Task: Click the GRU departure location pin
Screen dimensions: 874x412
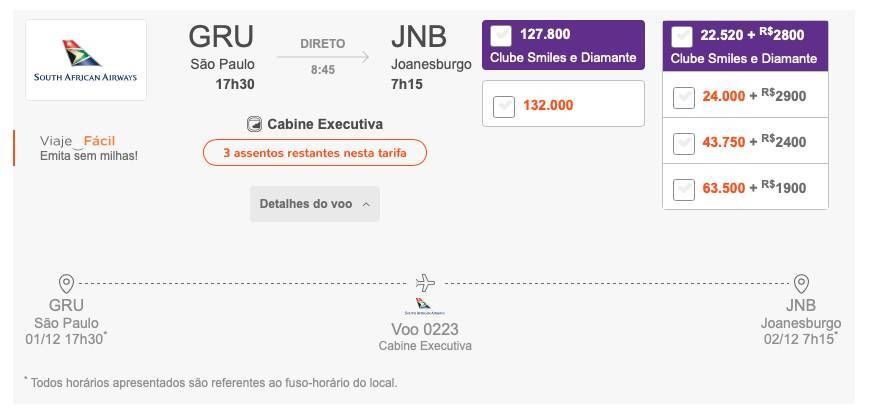Action: [66, 284]
